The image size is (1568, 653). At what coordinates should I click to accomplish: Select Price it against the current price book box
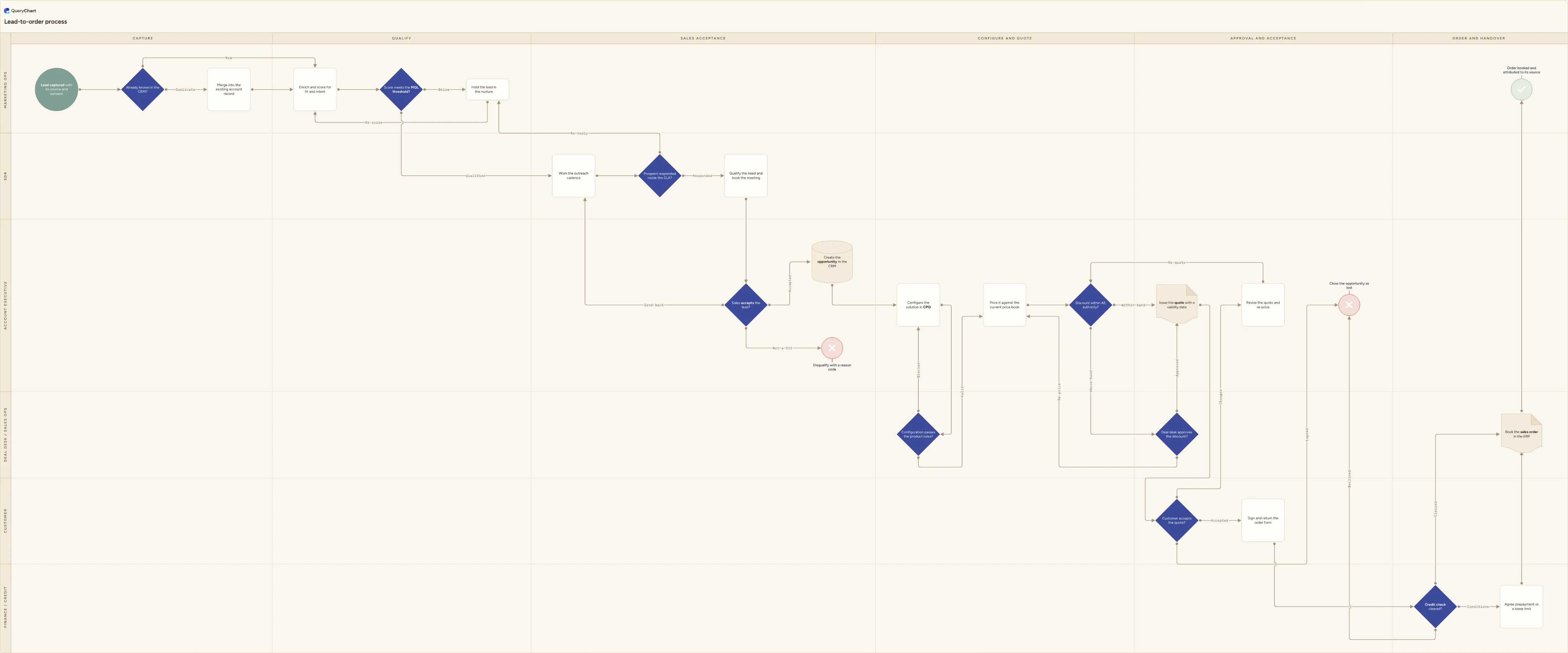click(1004, 305)
